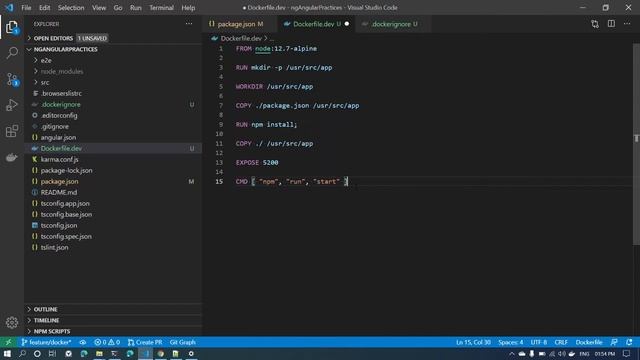Click the Explorer panel more actions ellipsis

tap(189, 24)
